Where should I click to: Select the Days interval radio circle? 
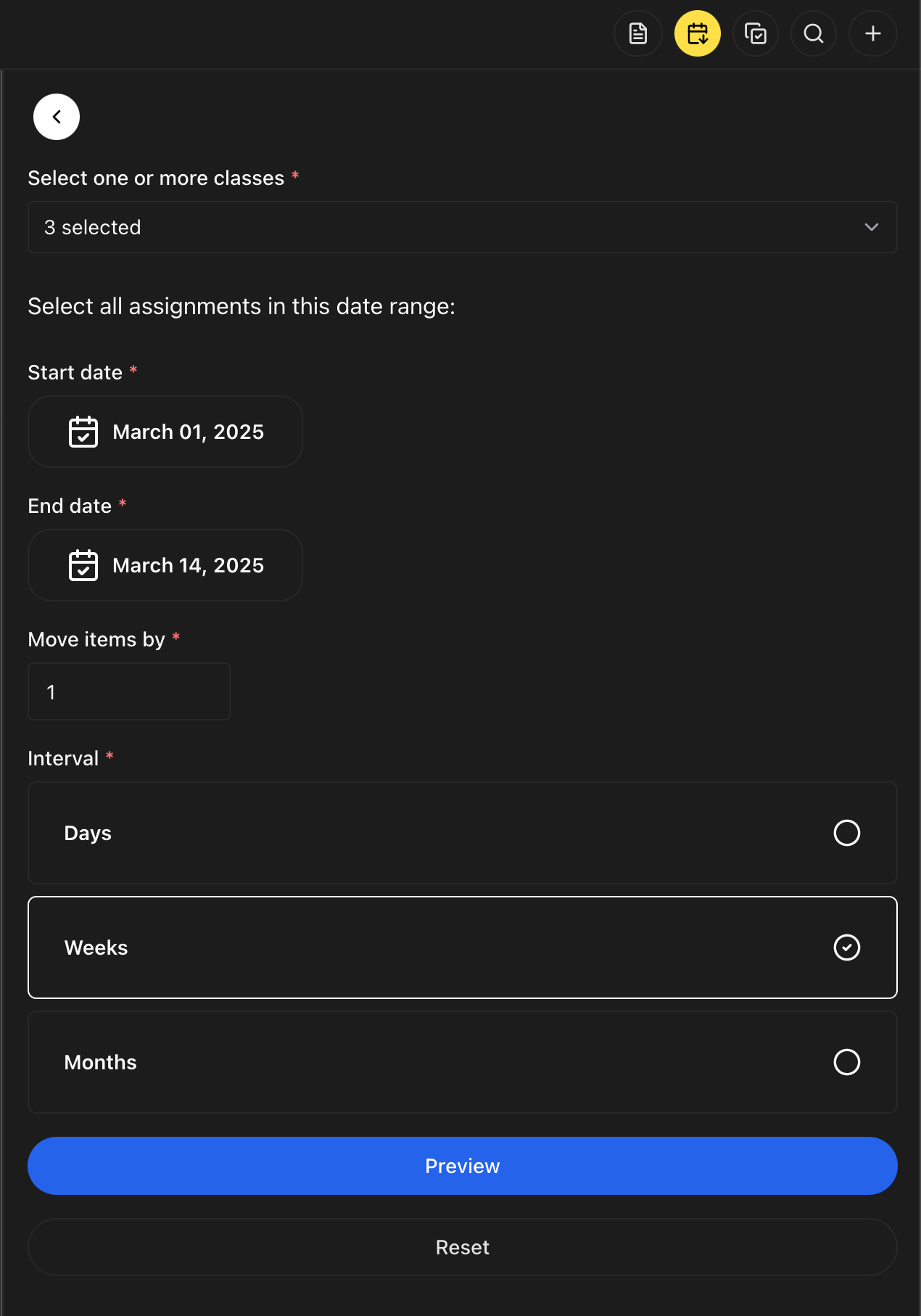click(846, 833)
